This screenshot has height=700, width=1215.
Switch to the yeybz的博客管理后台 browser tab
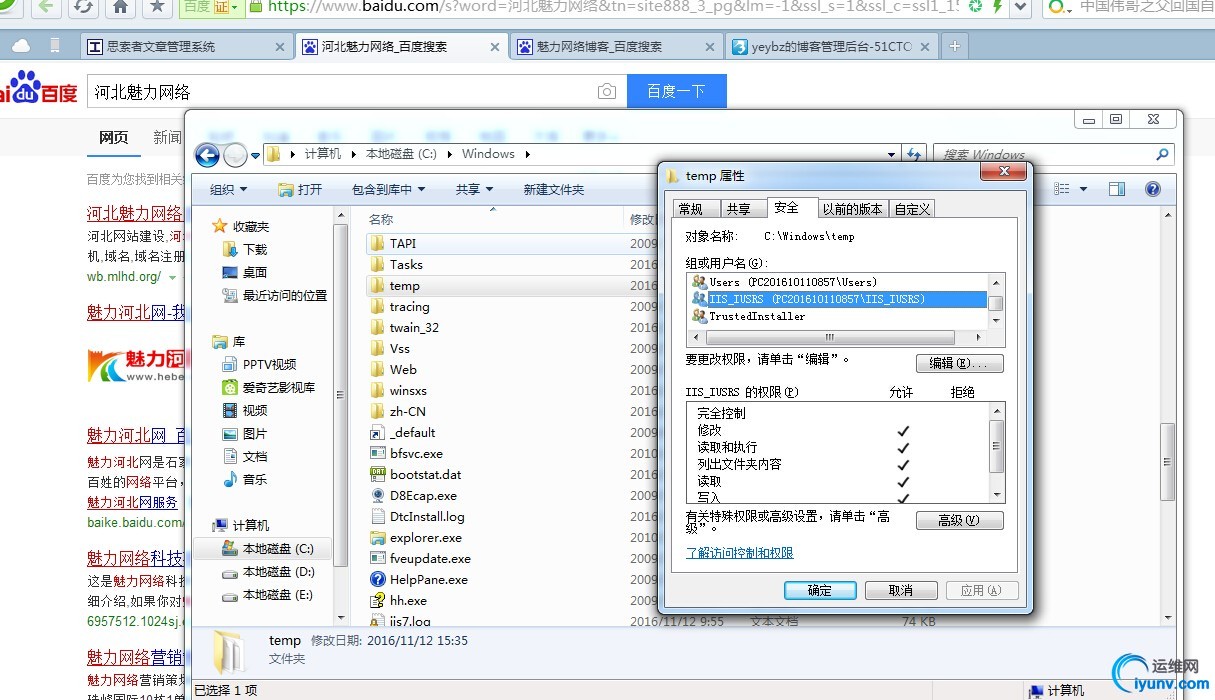pyautogui.click(x=832, y=46)
